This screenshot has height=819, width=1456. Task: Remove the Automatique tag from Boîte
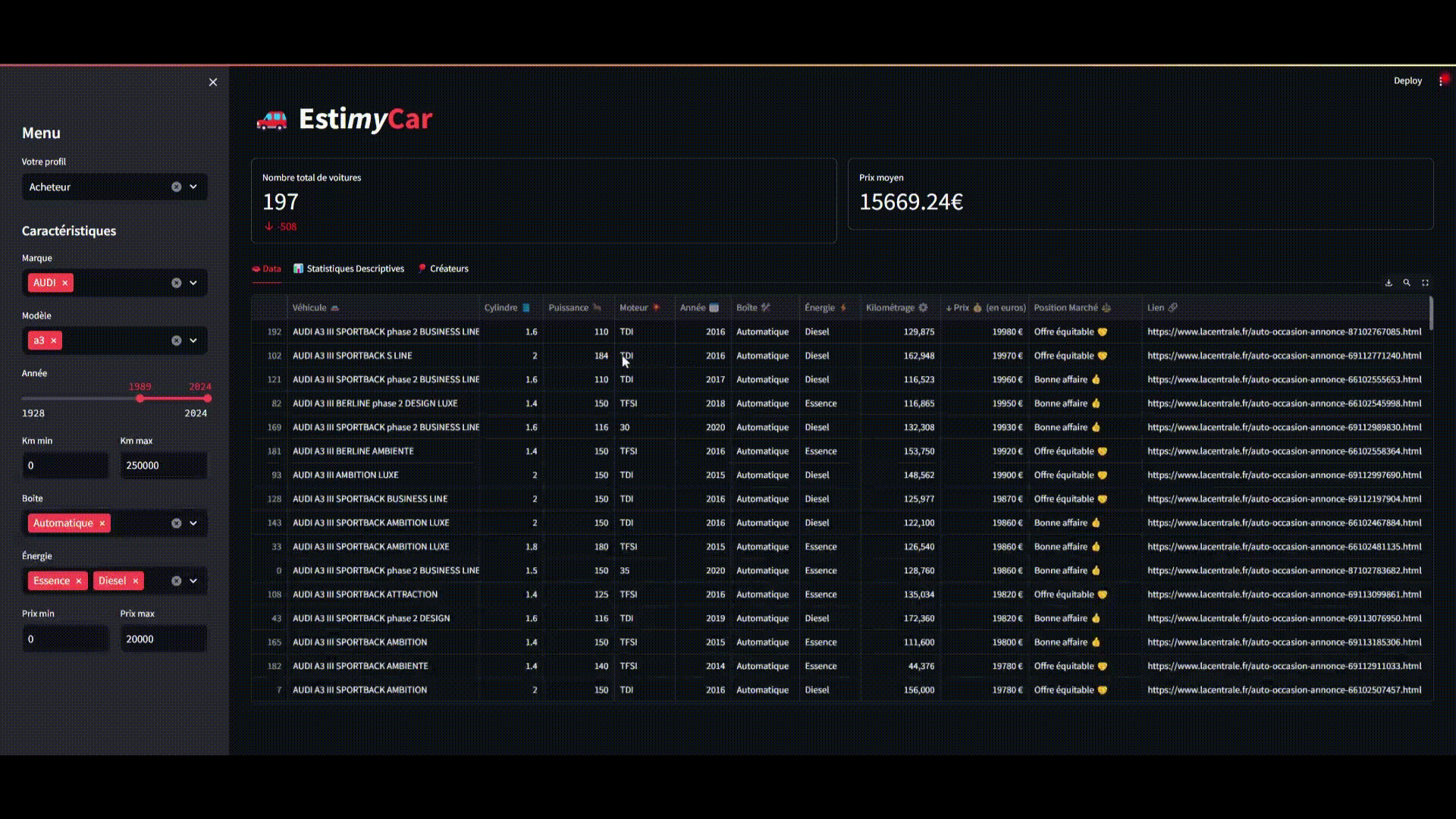(102, 523)
